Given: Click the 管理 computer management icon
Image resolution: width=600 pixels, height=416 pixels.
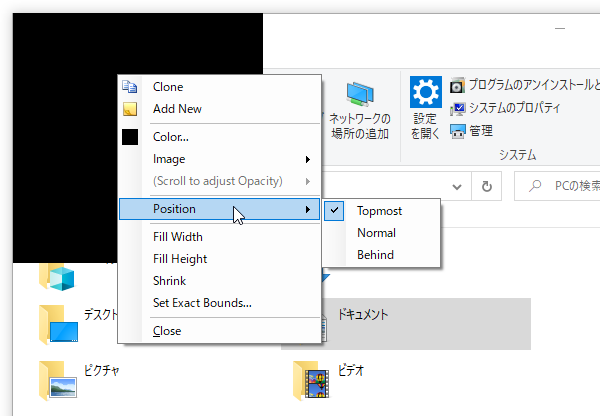Looking at the screenshot, I should click(x=457, y=132).
